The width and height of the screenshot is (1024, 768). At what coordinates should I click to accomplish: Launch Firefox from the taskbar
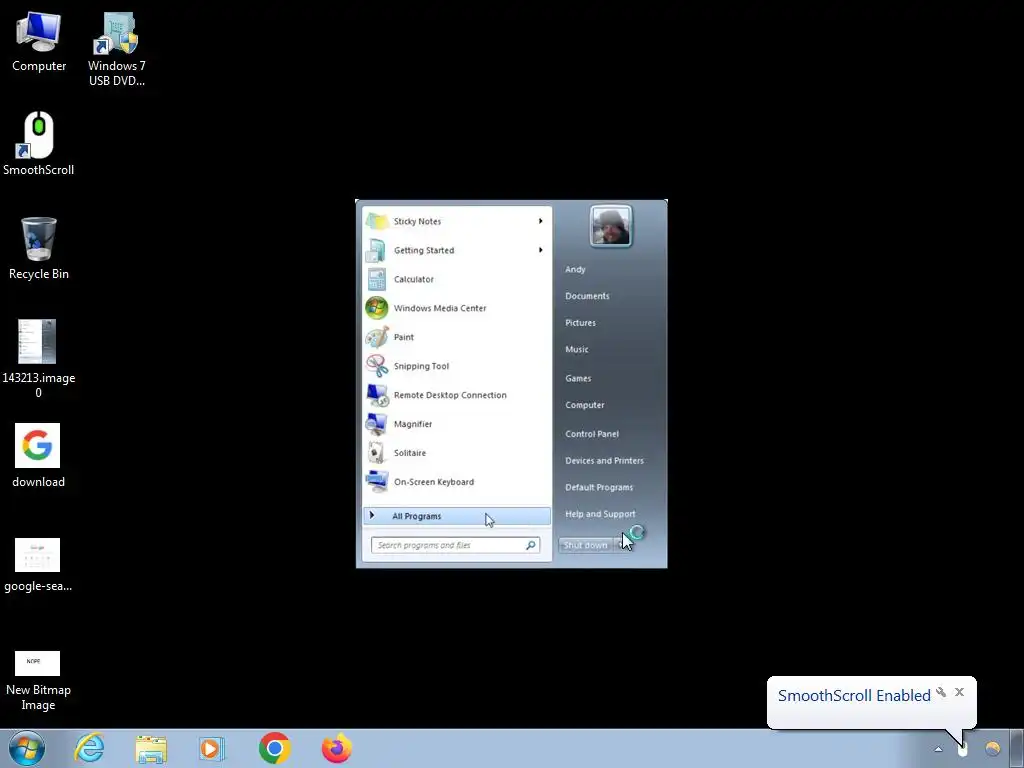pyautogui.click(x=336, y=748)
